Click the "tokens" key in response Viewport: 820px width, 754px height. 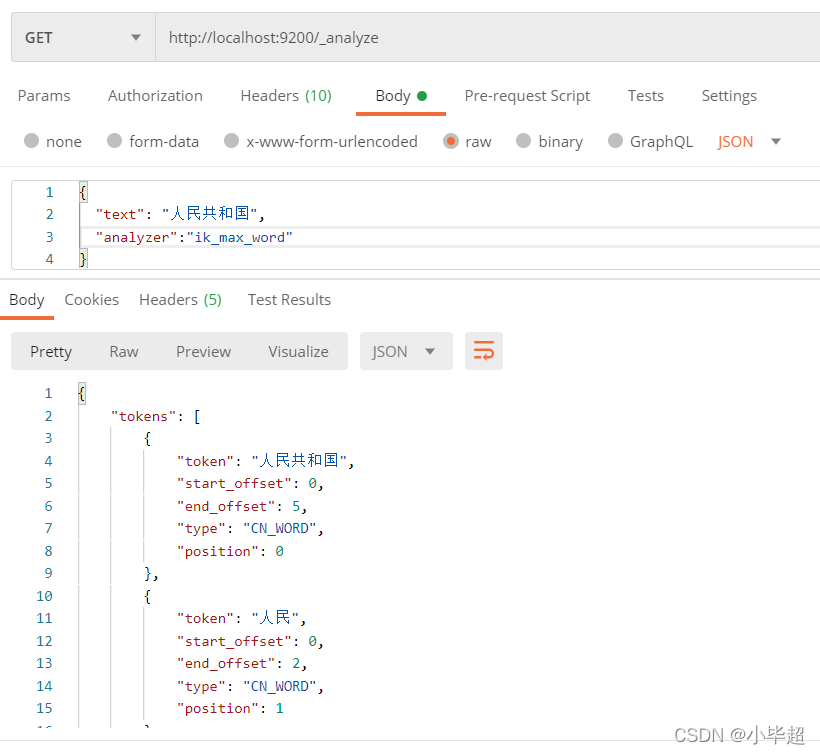tap(143, 416)
